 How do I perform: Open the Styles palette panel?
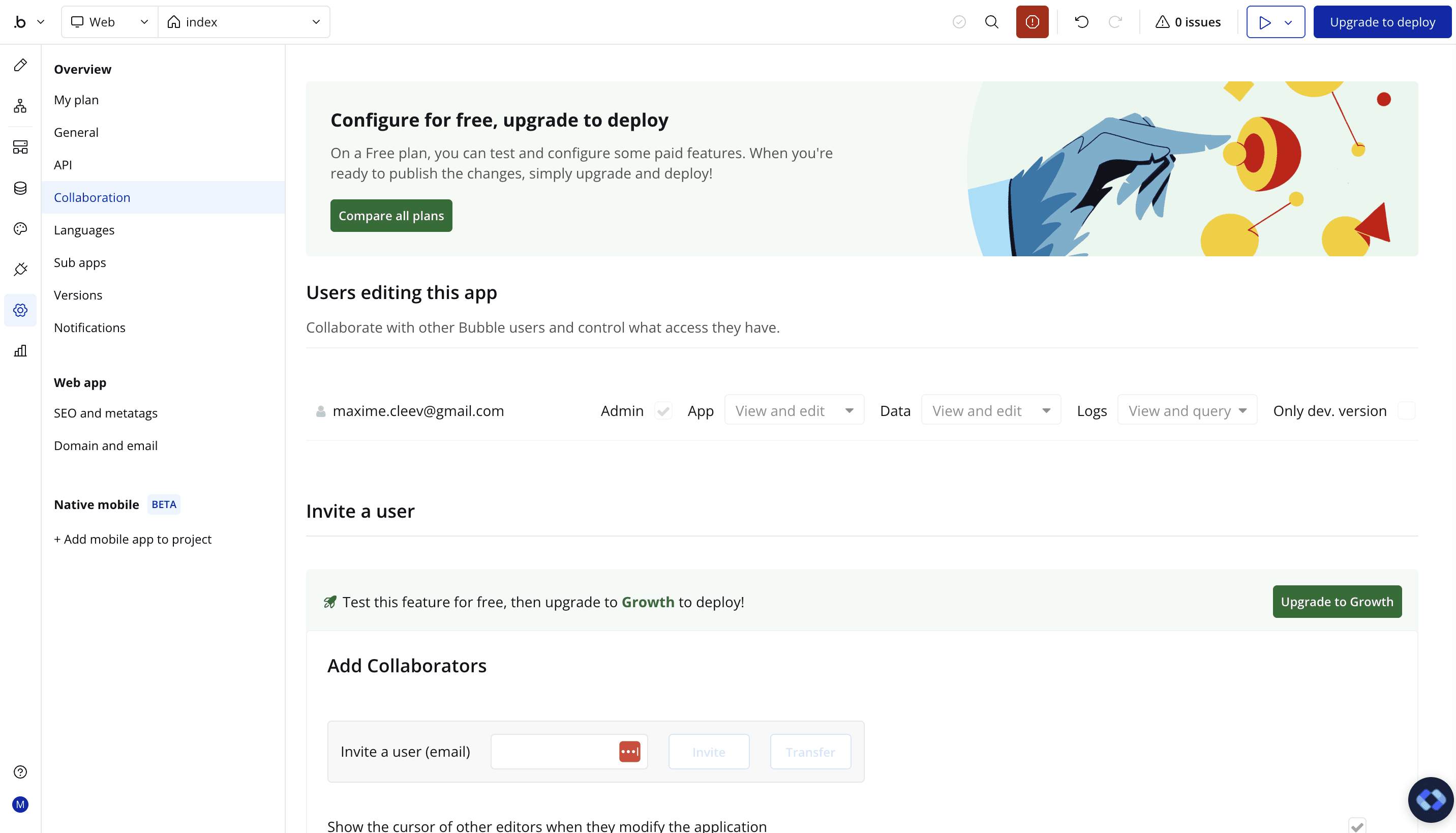click(x=20, y=228)
